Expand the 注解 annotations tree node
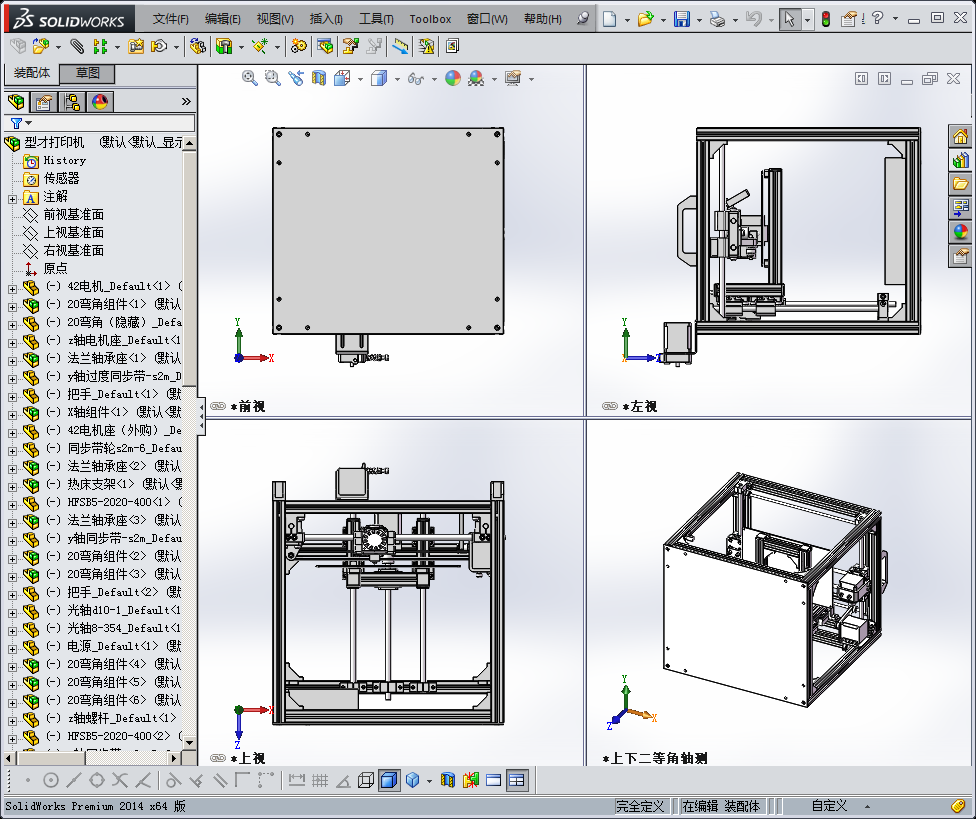This screenshot has height=819, width=976. point(12,199)
